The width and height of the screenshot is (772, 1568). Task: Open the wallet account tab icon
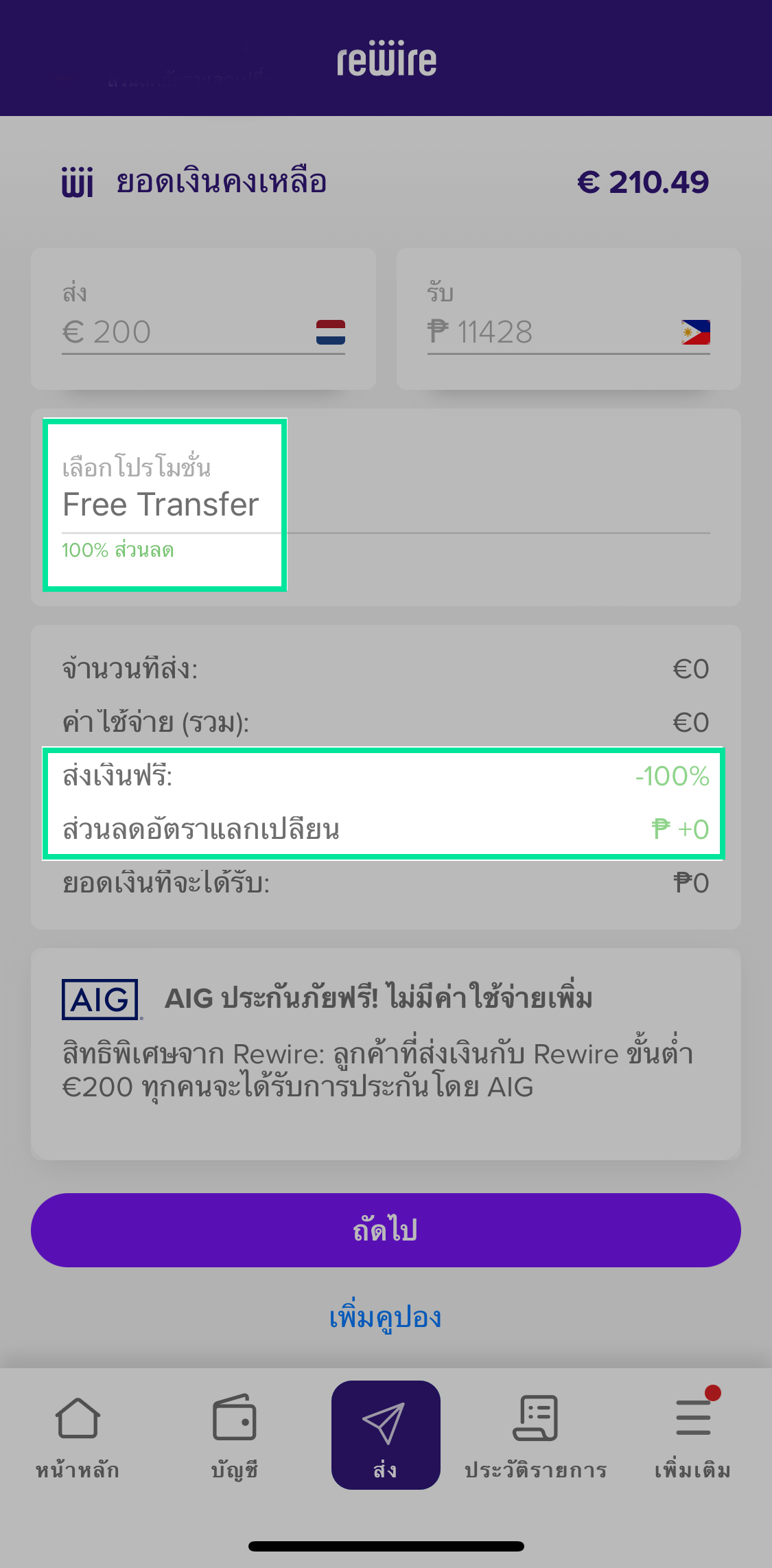[x=234, y=1418]
